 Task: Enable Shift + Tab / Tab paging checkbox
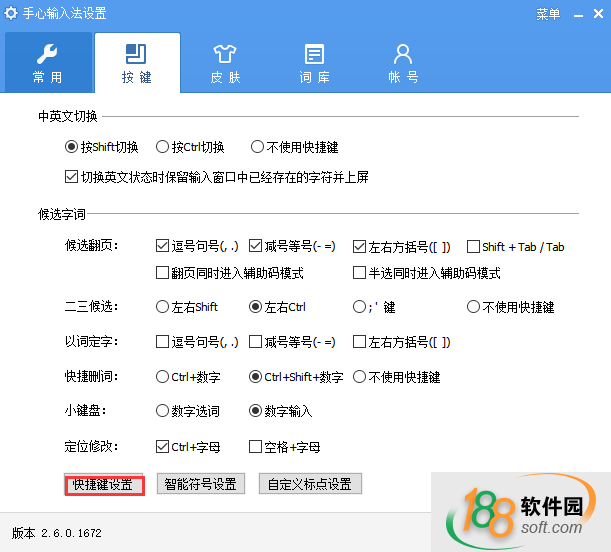click(474, 247)
